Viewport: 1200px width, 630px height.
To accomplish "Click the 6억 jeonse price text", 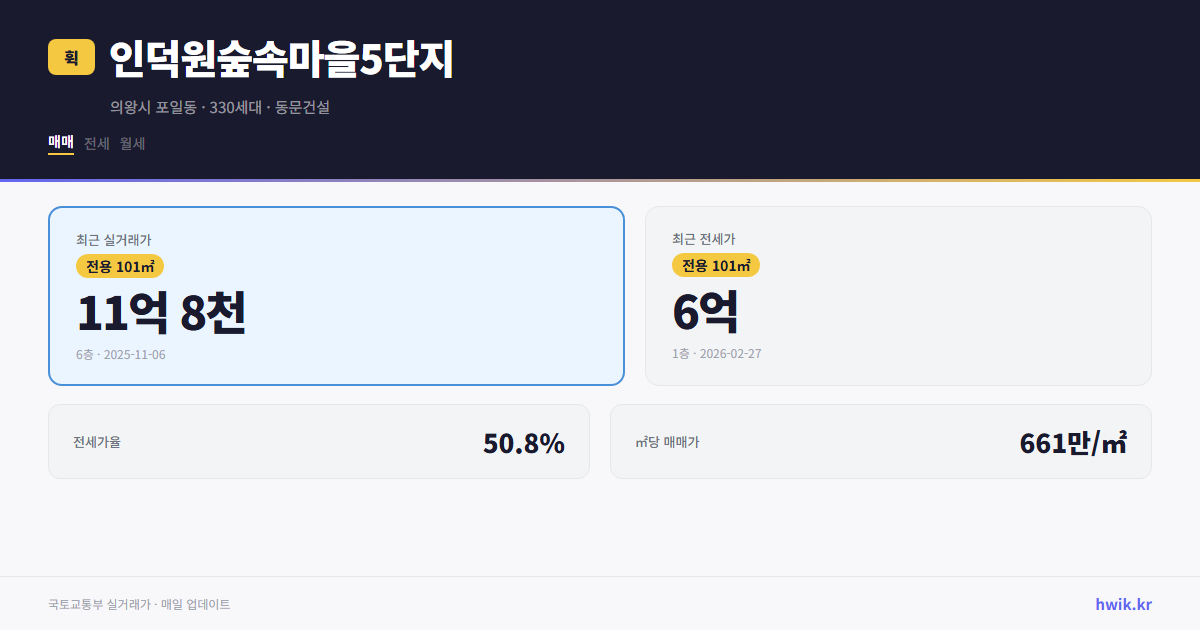I will click(704, 311).
